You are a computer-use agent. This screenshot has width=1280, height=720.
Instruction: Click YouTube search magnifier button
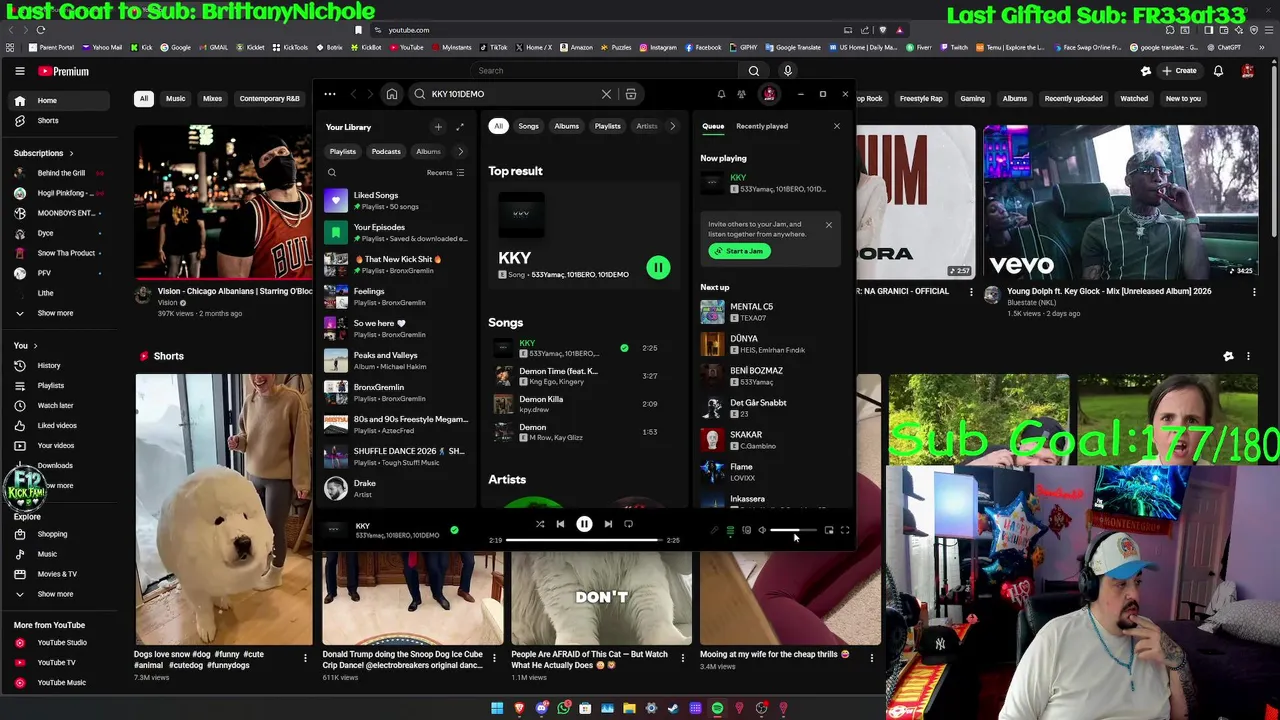click(x=754, y=71)
